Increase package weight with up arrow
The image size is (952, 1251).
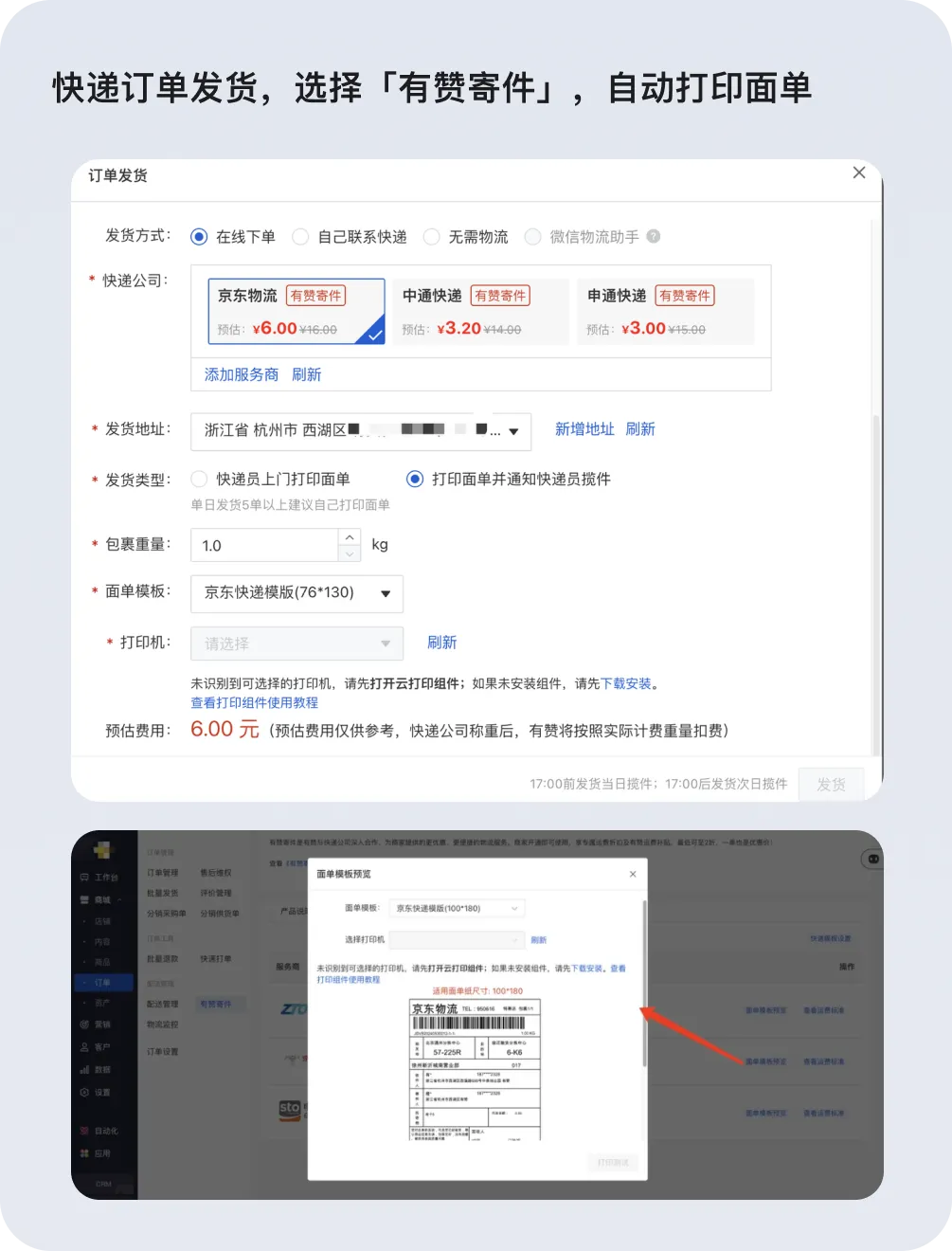(x=350, y=536)
